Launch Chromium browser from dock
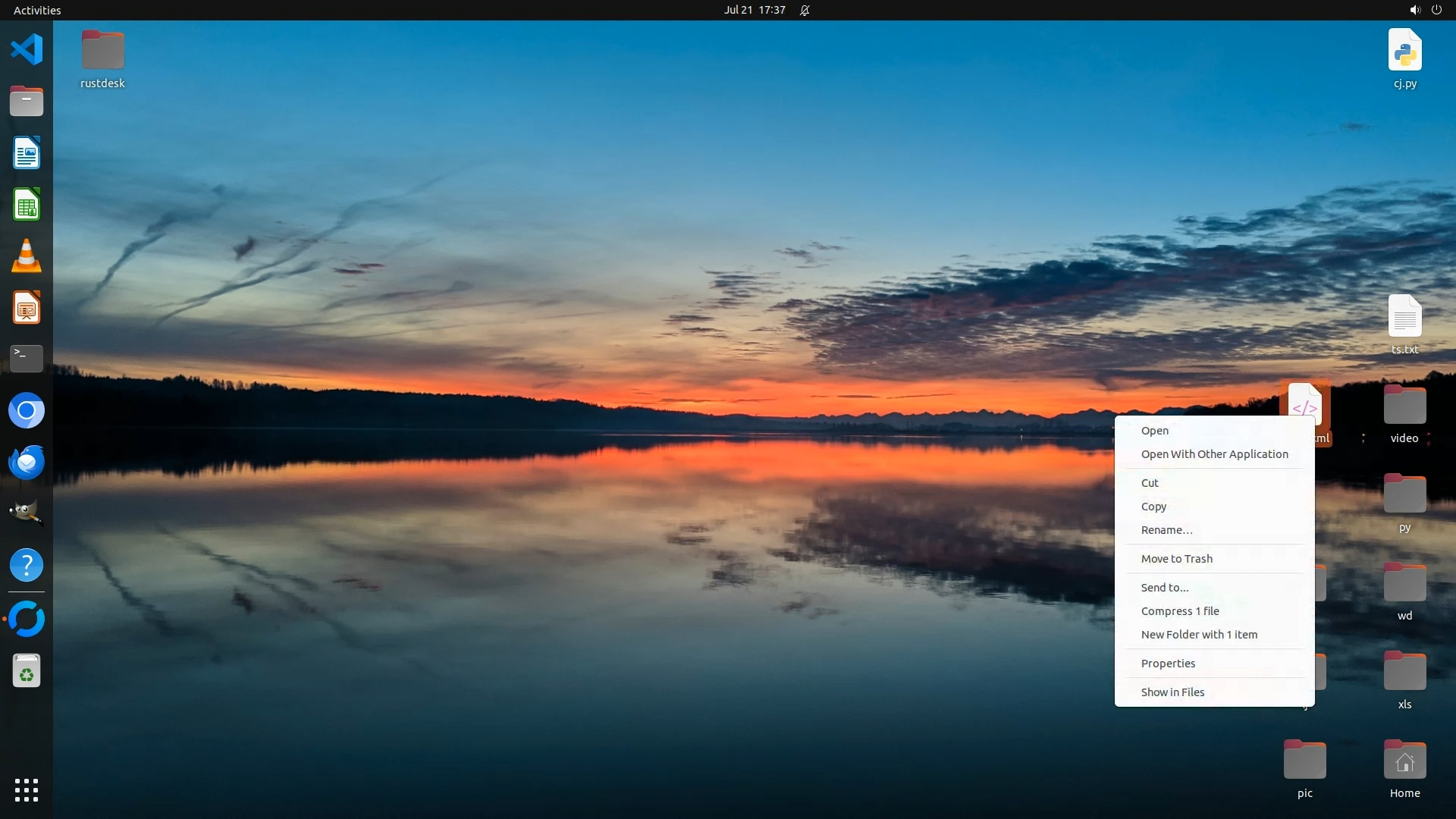The height and width of the screenshot is (819, 1456). [27, 410]
